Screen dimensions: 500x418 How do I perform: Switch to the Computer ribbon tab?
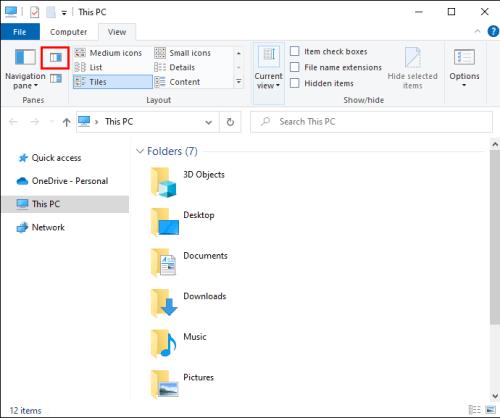68,32
